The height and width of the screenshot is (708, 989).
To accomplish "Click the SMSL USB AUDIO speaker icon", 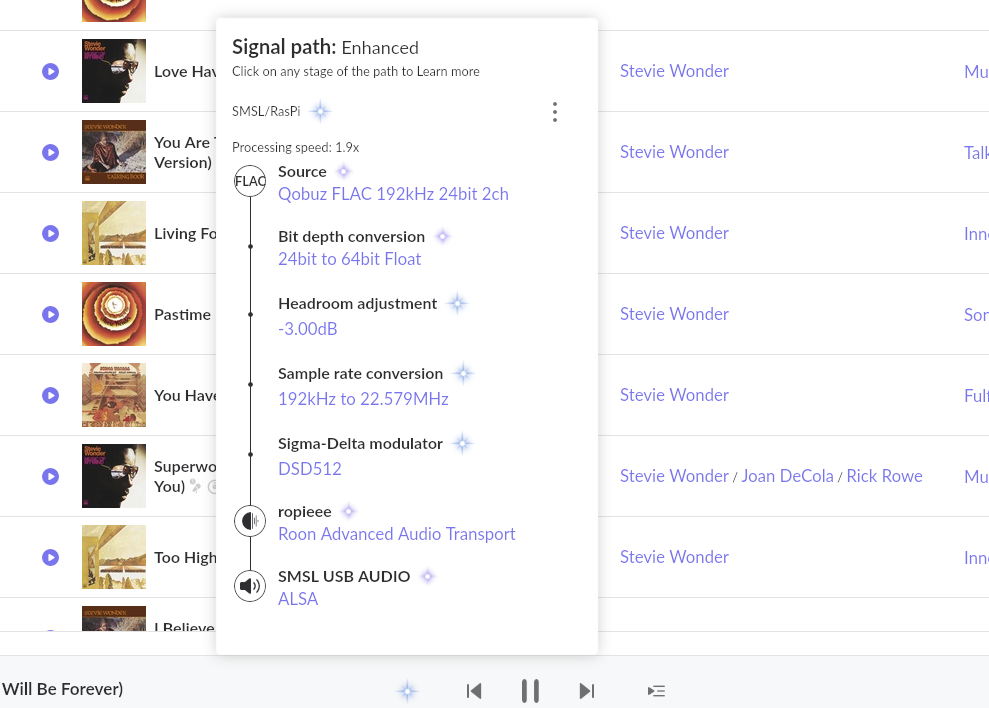I will tap(250, 586).
